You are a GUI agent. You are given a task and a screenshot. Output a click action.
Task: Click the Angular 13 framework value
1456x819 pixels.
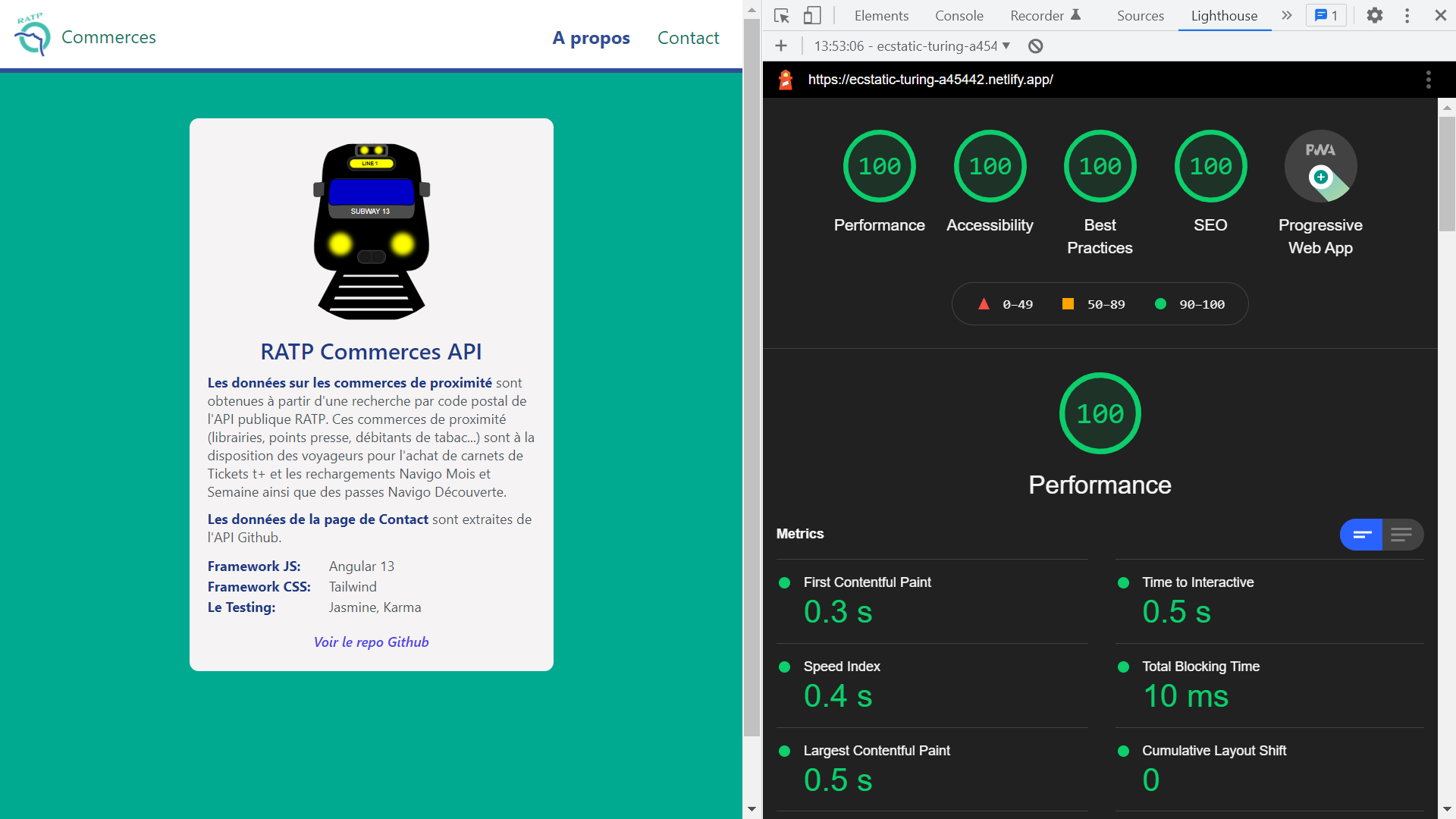[x=362, y=566]
